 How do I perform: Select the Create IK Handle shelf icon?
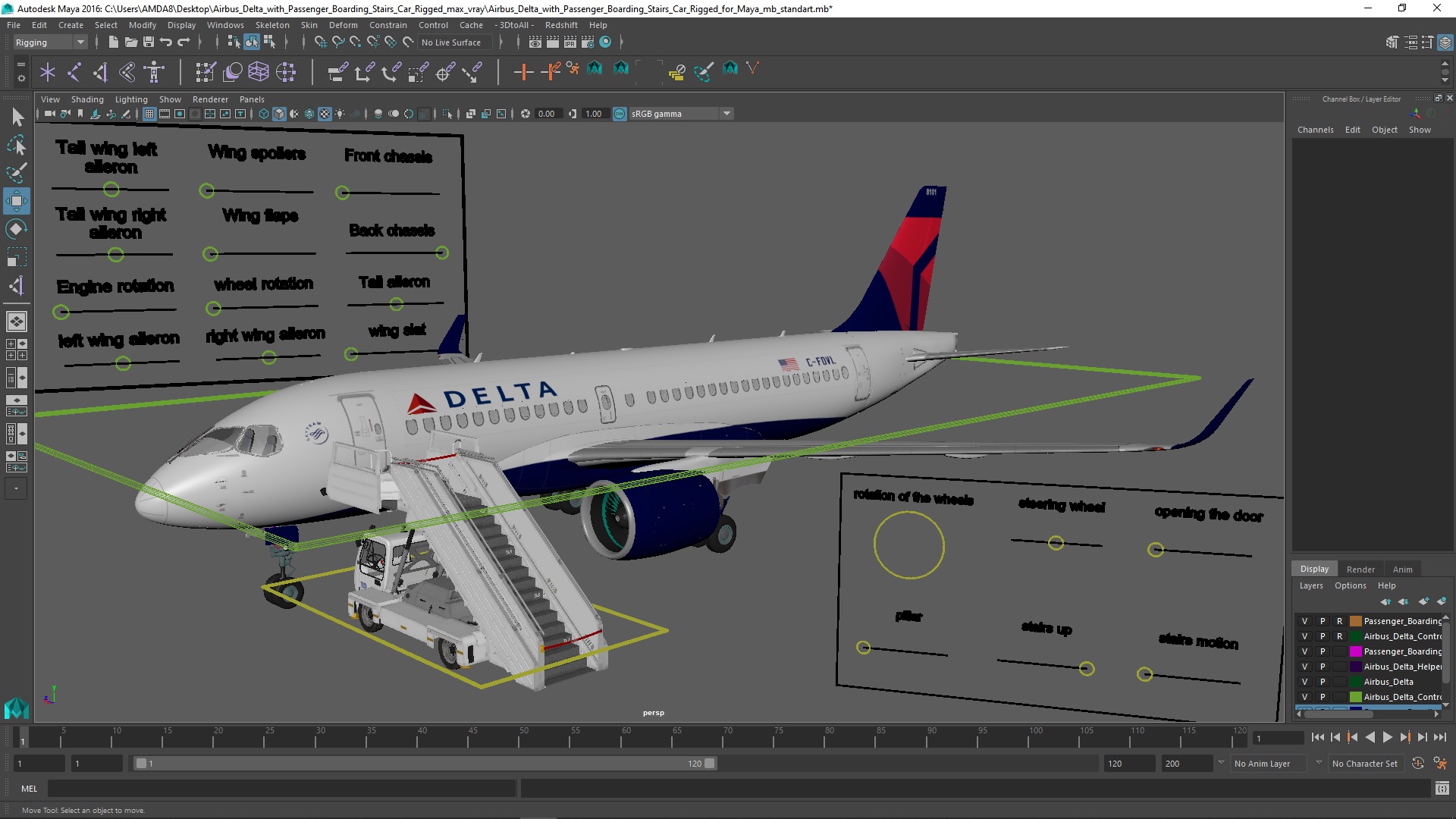tap(100, 72)
